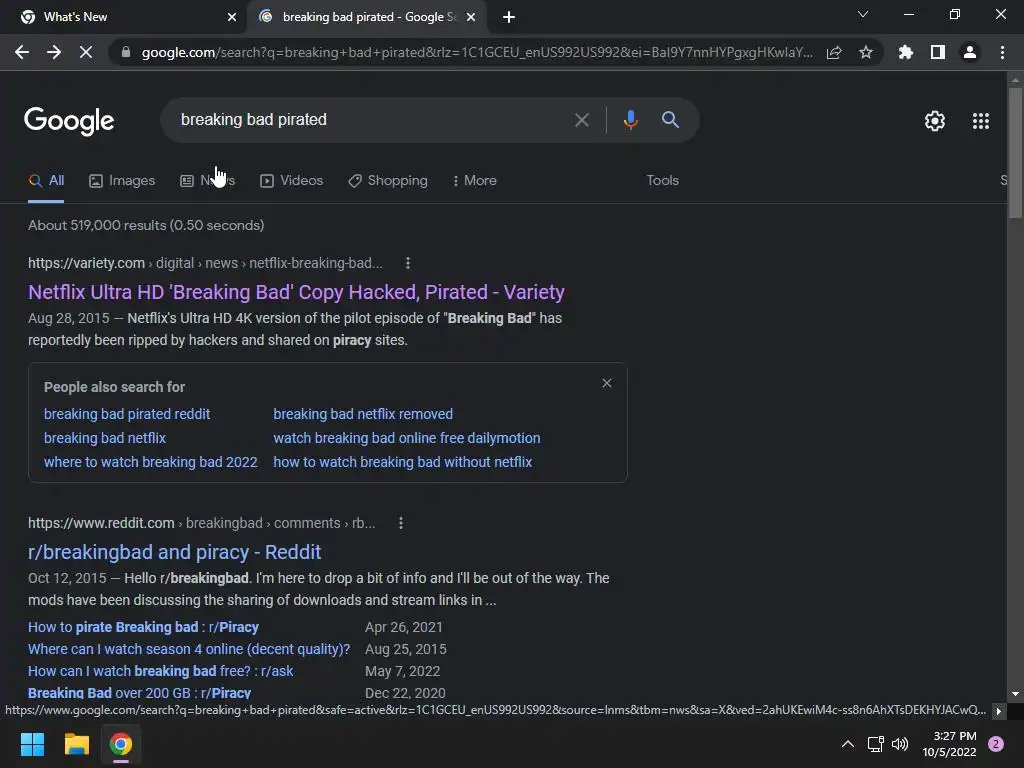Search where to watch breaking bad 2022
The height and width of the screenshot is (768, 1024).
151,462
